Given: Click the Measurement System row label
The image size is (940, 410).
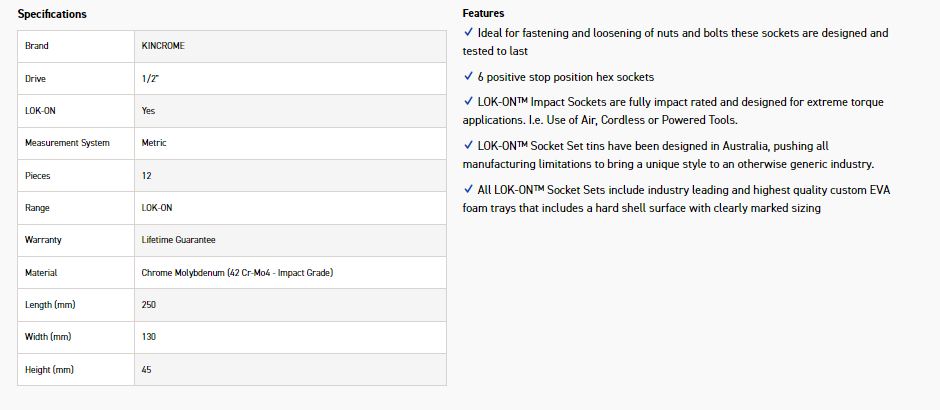Looking at the screenshot, I should click(x=67, y=143).
